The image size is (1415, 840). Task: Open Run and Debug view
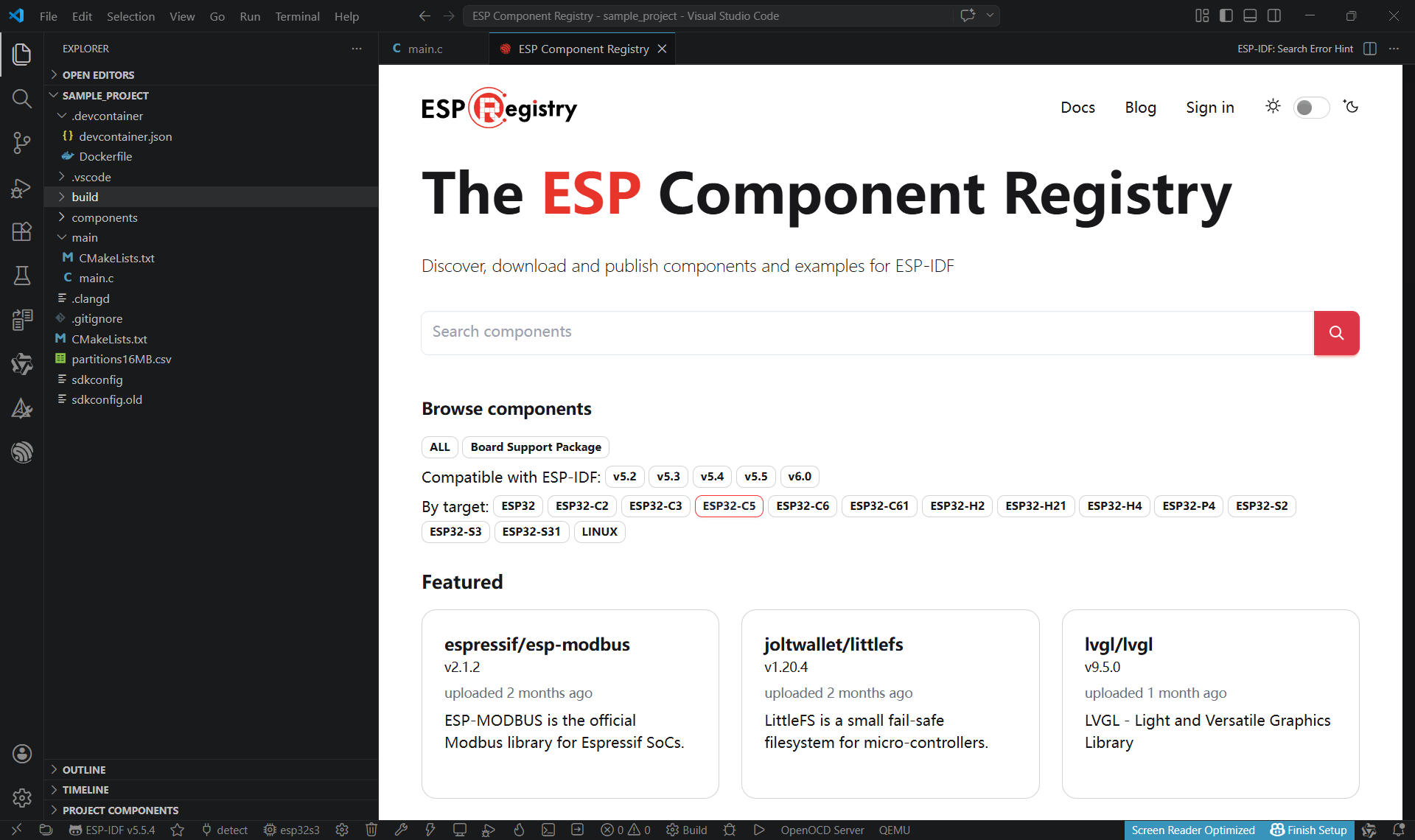click(21, 188)
